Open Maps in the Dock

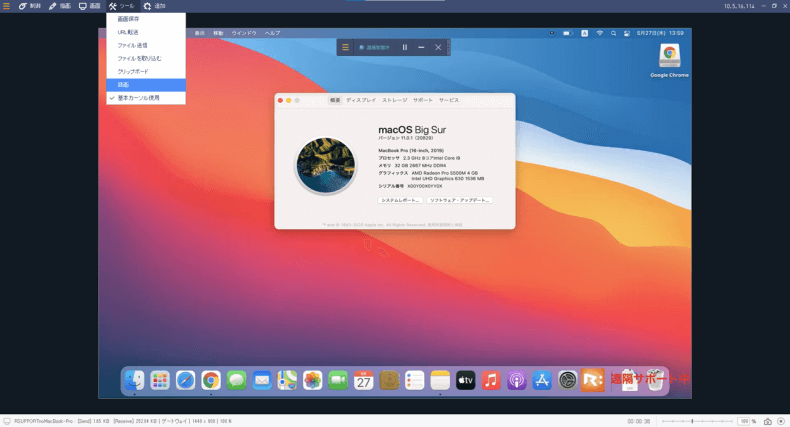(287, 381)
